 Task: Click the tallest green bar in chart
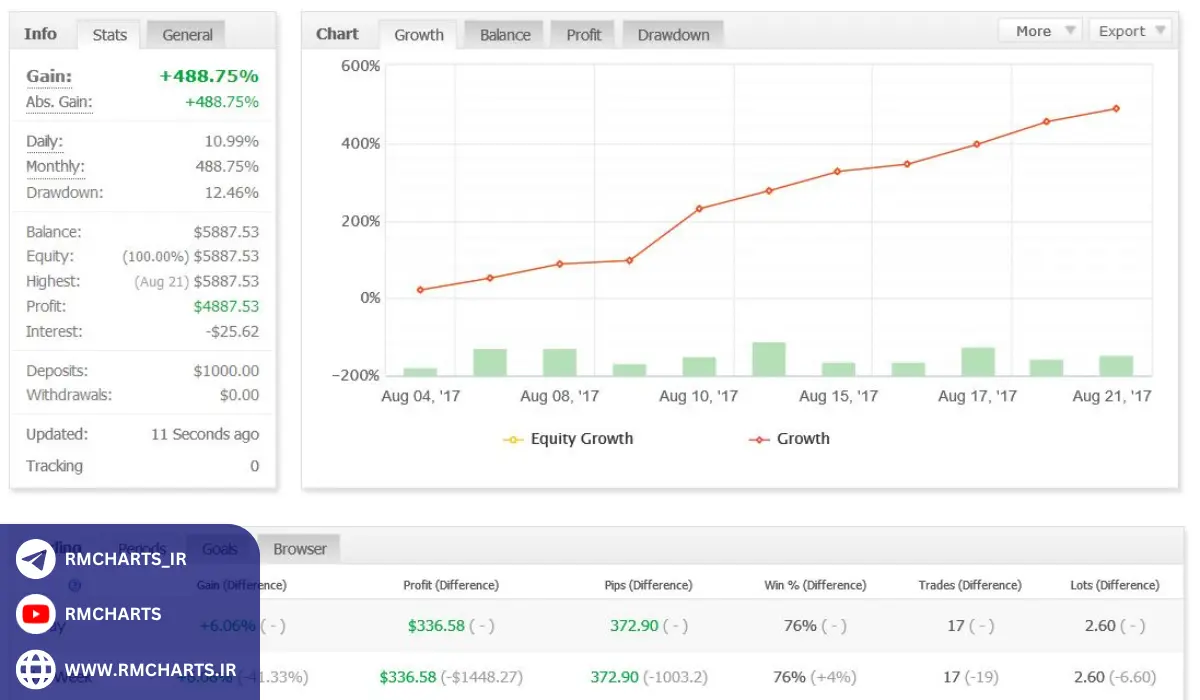pyautogui.click(x=769, y=359)
